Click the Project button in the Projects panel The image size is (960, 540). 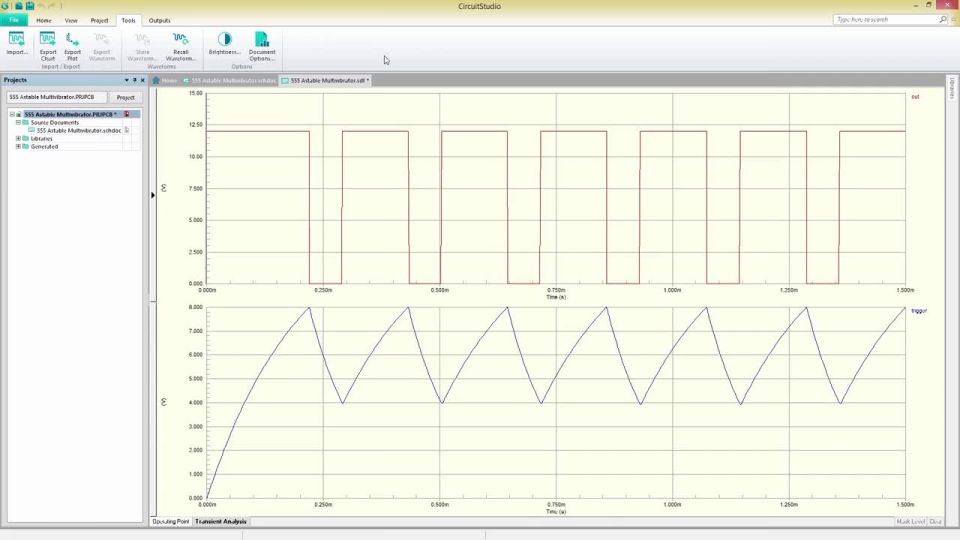click(126, 97)
